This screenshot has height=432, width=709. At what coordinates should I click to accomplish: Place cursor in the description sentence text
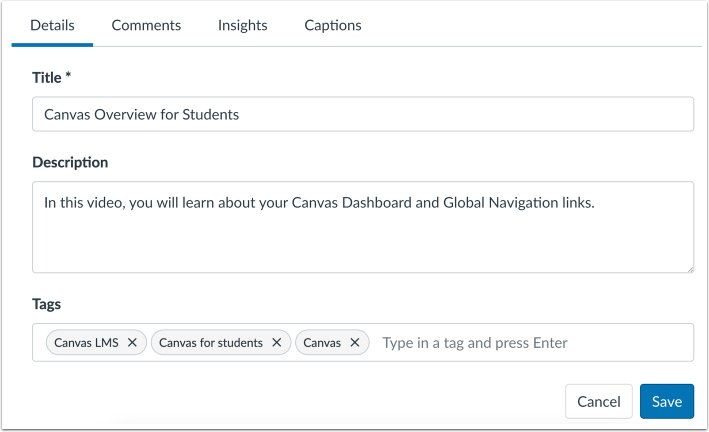tap(319, 203)
